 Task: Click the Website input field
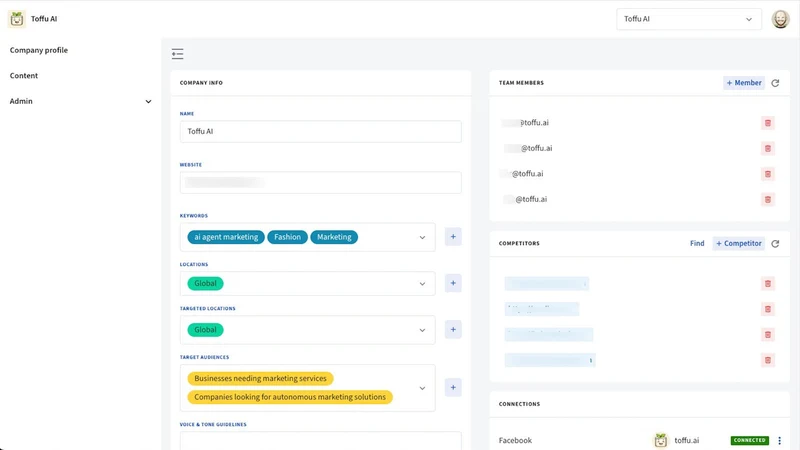click(320, 183)
